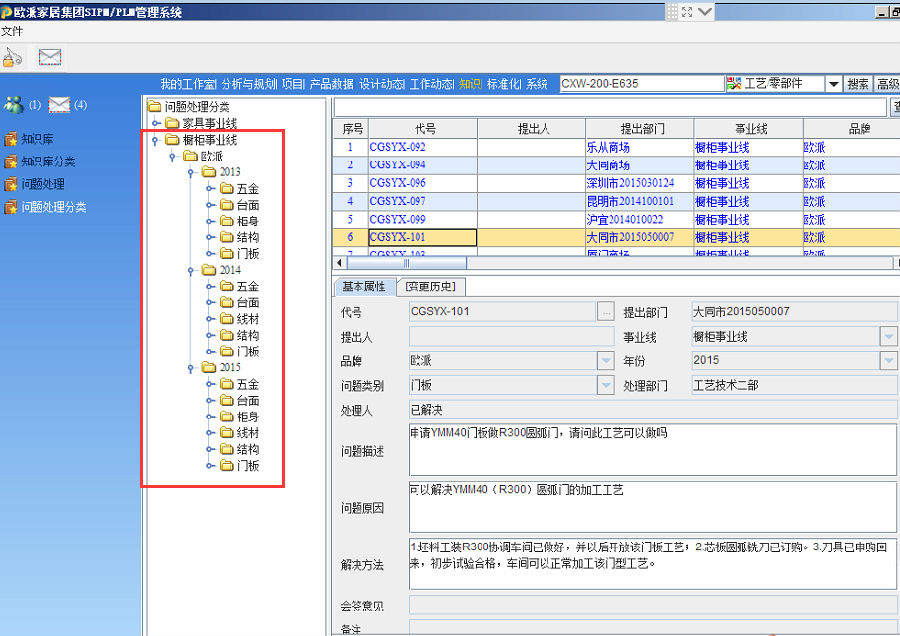Click the CXW-200-E635 search input field

(640, 84)
